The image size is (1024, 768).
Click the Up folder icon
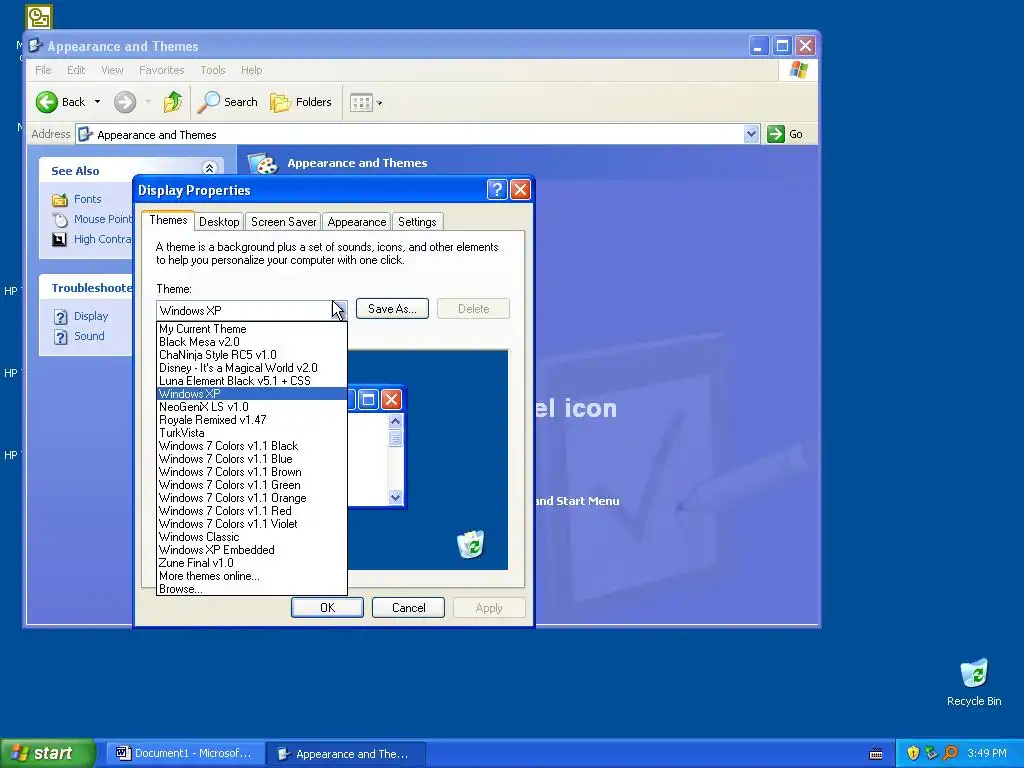coord(172,102)
